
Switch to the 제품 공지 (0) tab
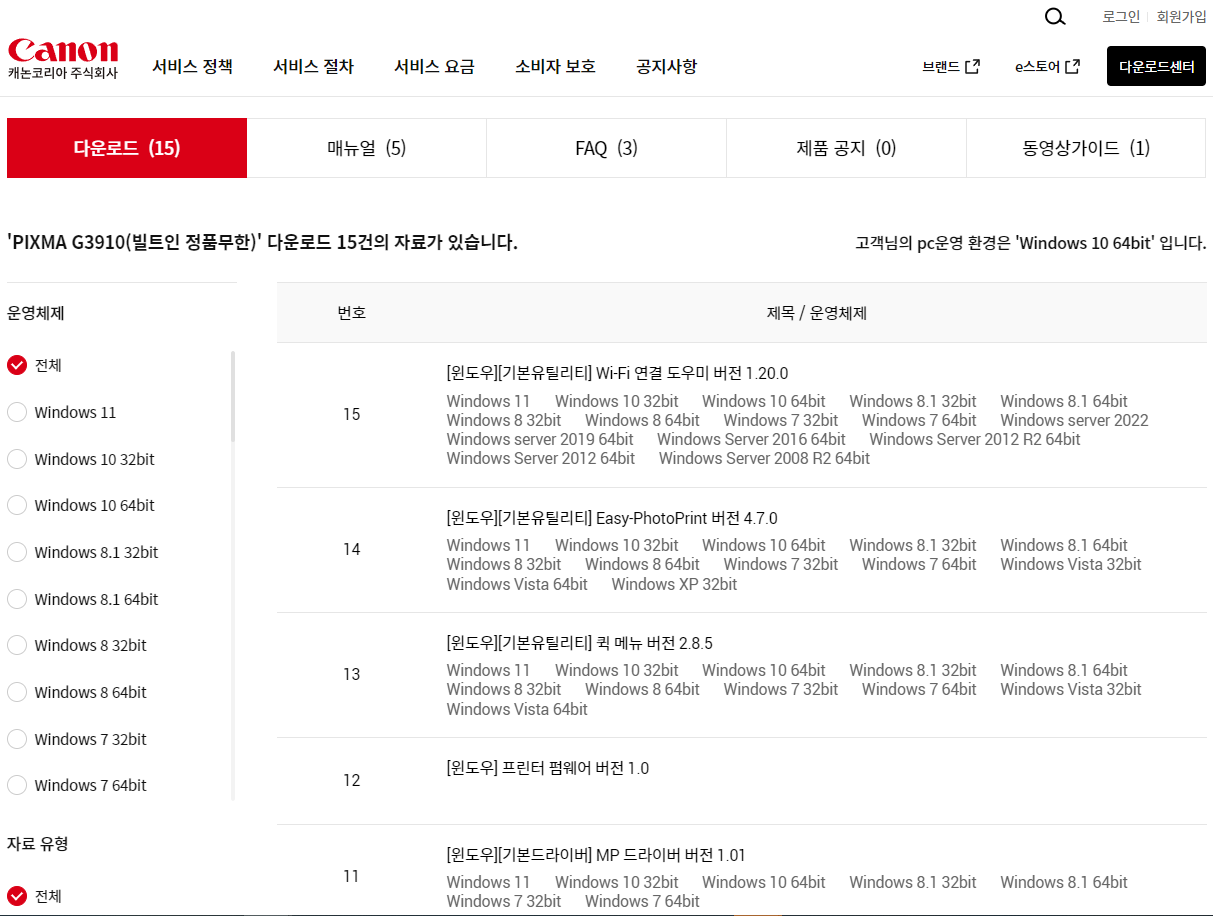tap(847, 148)
